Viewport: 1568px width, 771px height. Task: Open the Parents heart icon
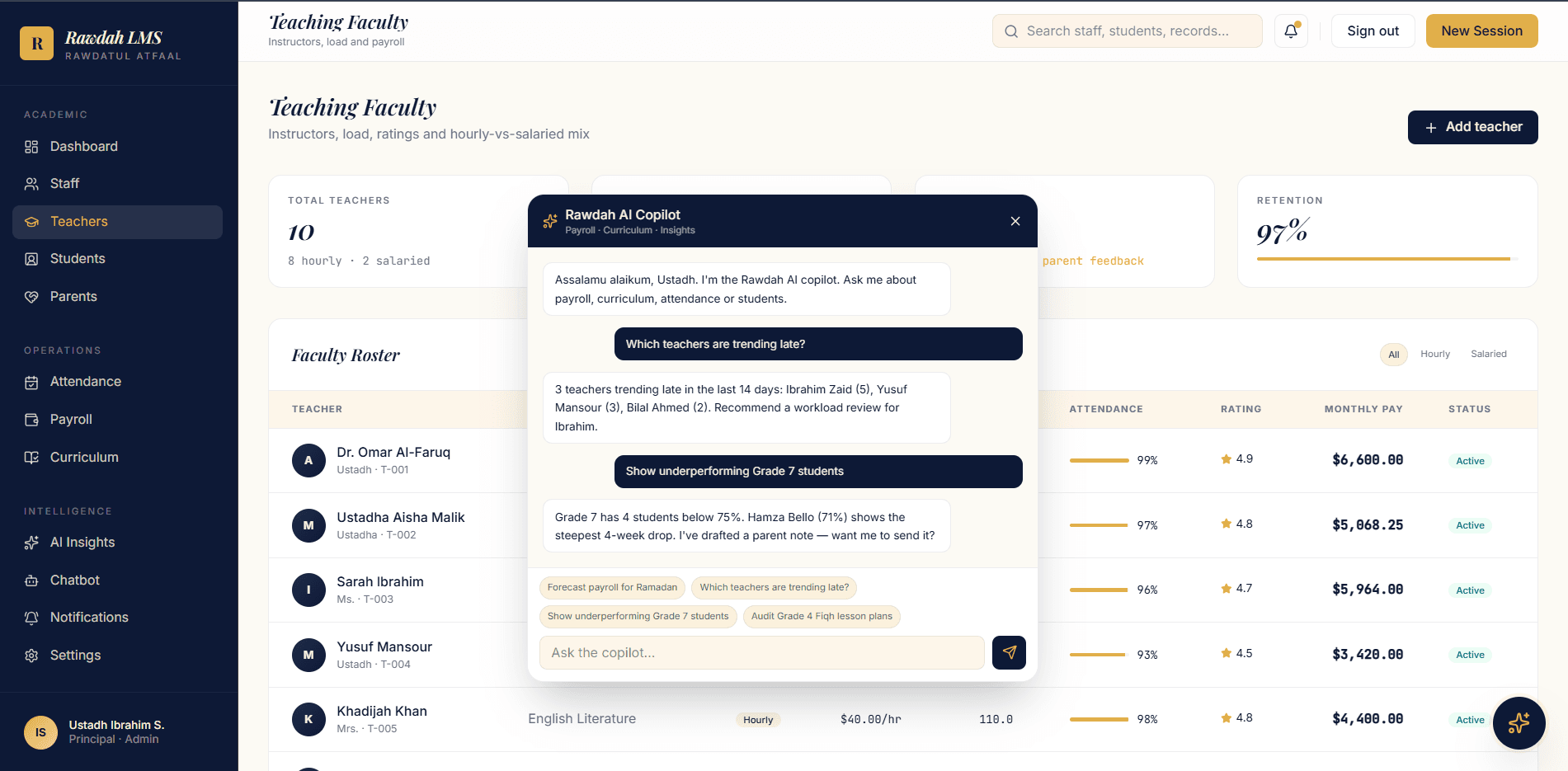31,297
